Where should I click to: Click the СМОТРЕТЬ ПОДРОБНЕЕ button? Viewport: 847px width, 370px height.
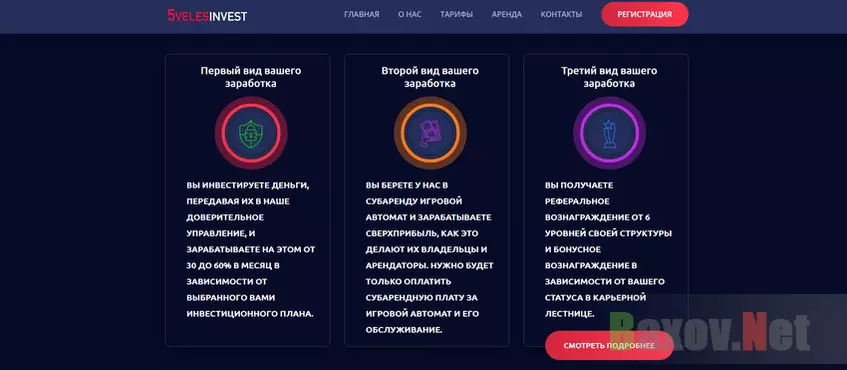(609, 346)
